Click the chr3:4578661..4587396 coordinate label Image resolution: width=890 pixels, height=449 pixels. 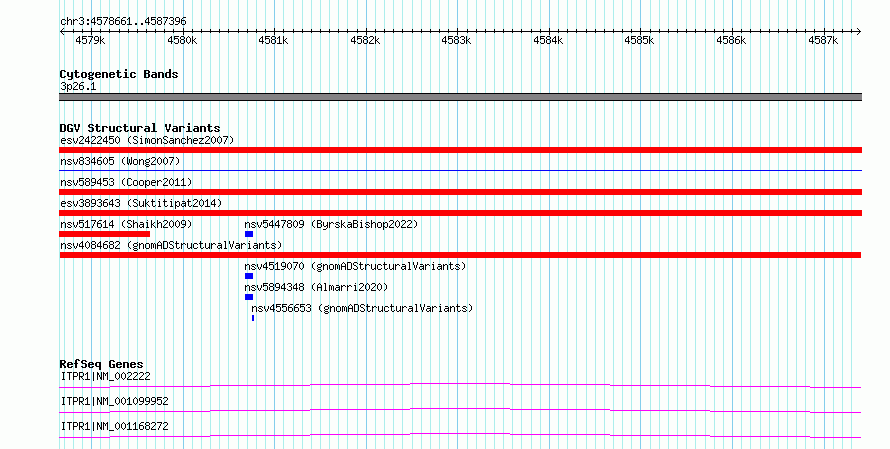(x=123, y=22)
